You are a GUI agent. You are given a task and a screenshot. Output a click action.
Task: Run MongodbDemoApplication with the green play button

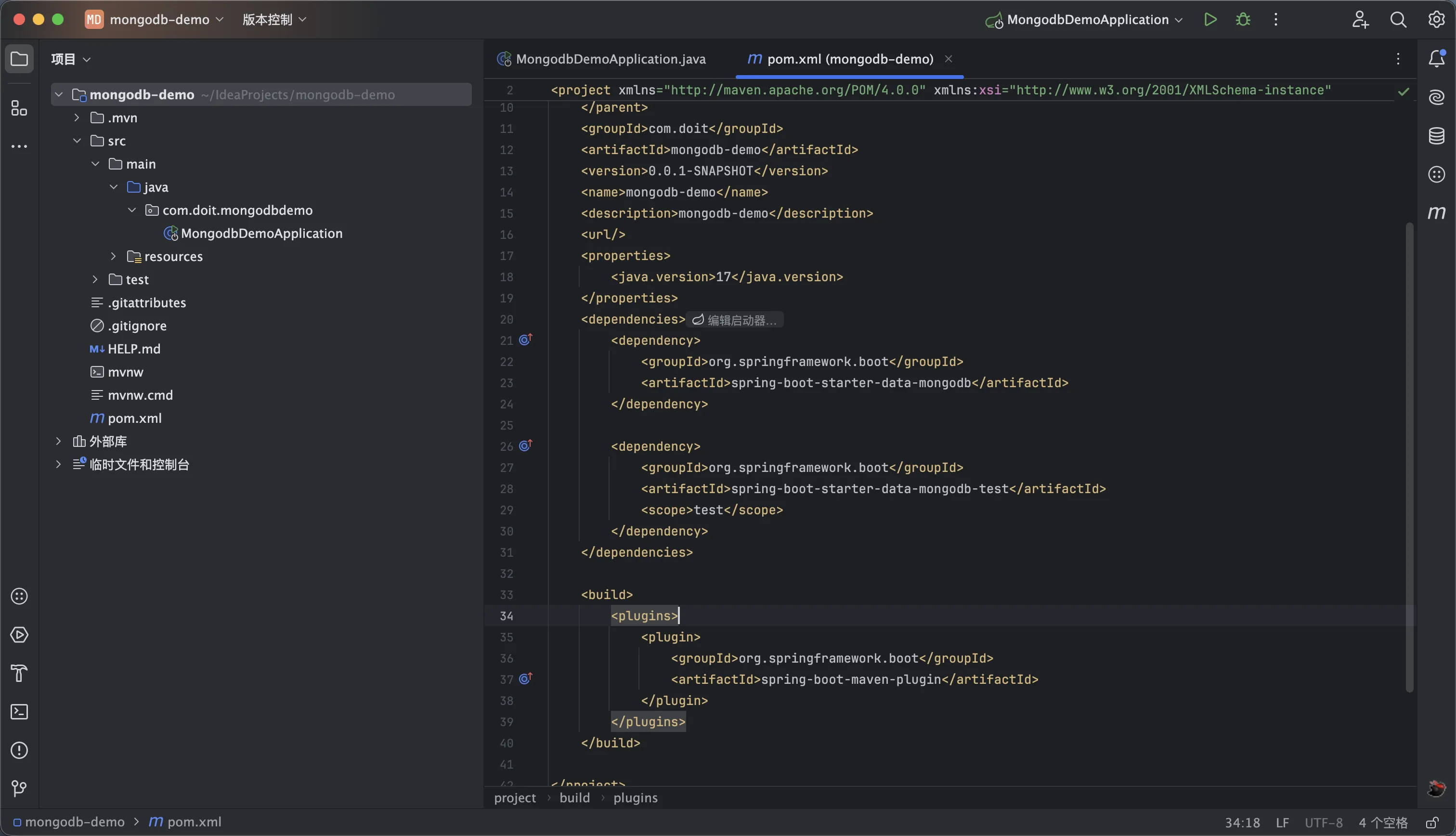tap(1210, 20)
